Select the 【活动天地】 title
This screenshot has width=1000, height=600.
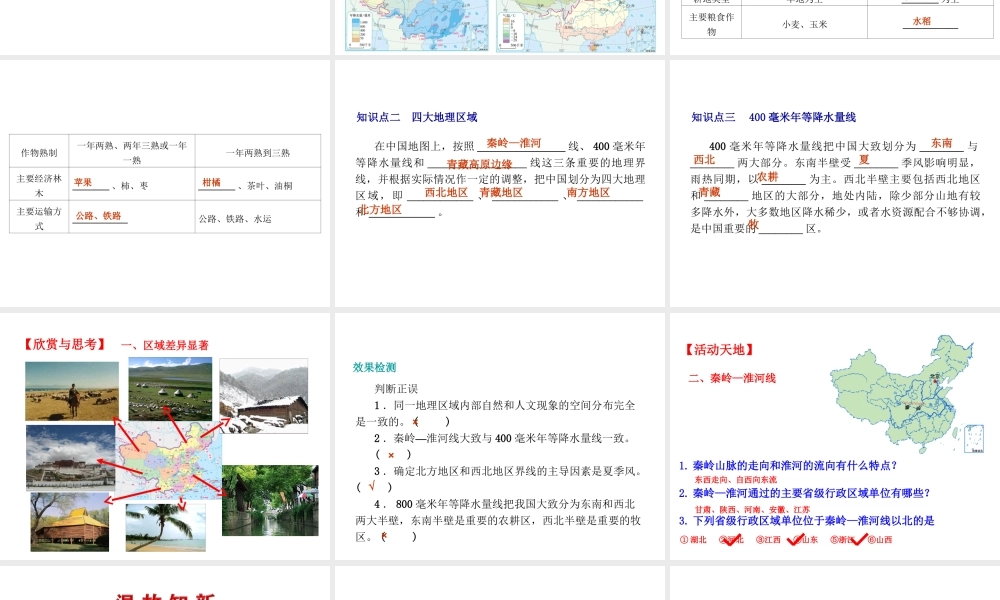(x=719, y=349)
